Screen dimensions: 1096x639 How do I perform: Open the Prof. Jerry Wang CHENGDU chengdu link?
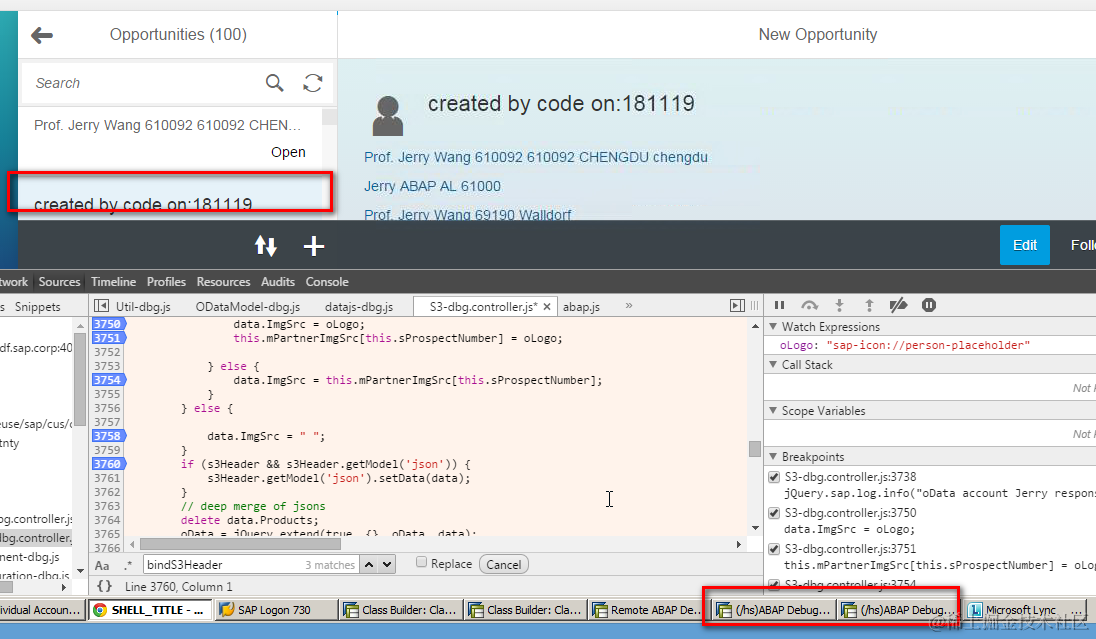[x=535, y=157]
